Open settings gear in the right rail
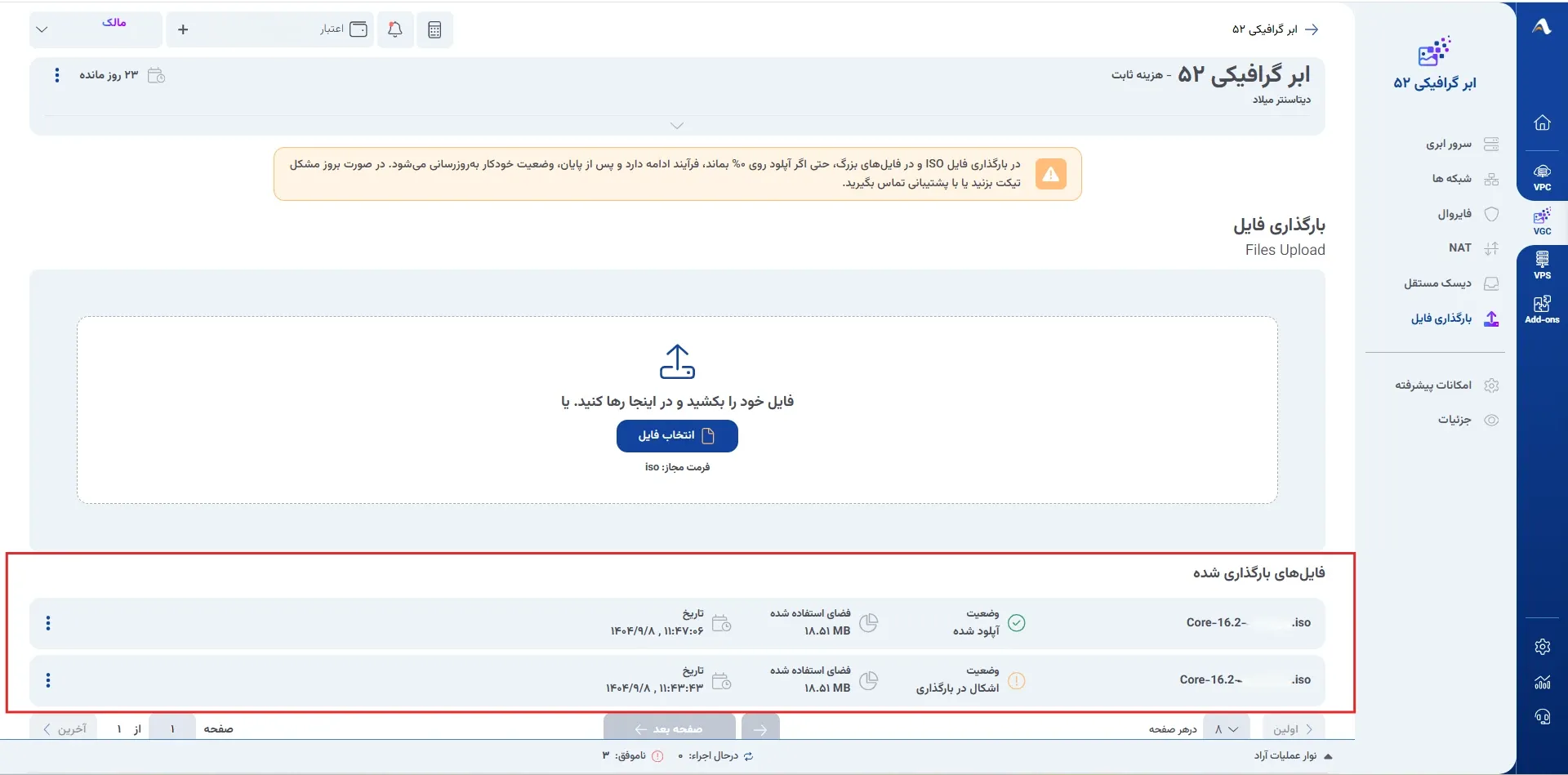Image resolution: width=1568 pixels, height=775 pixels. (x=1542, y=647)
